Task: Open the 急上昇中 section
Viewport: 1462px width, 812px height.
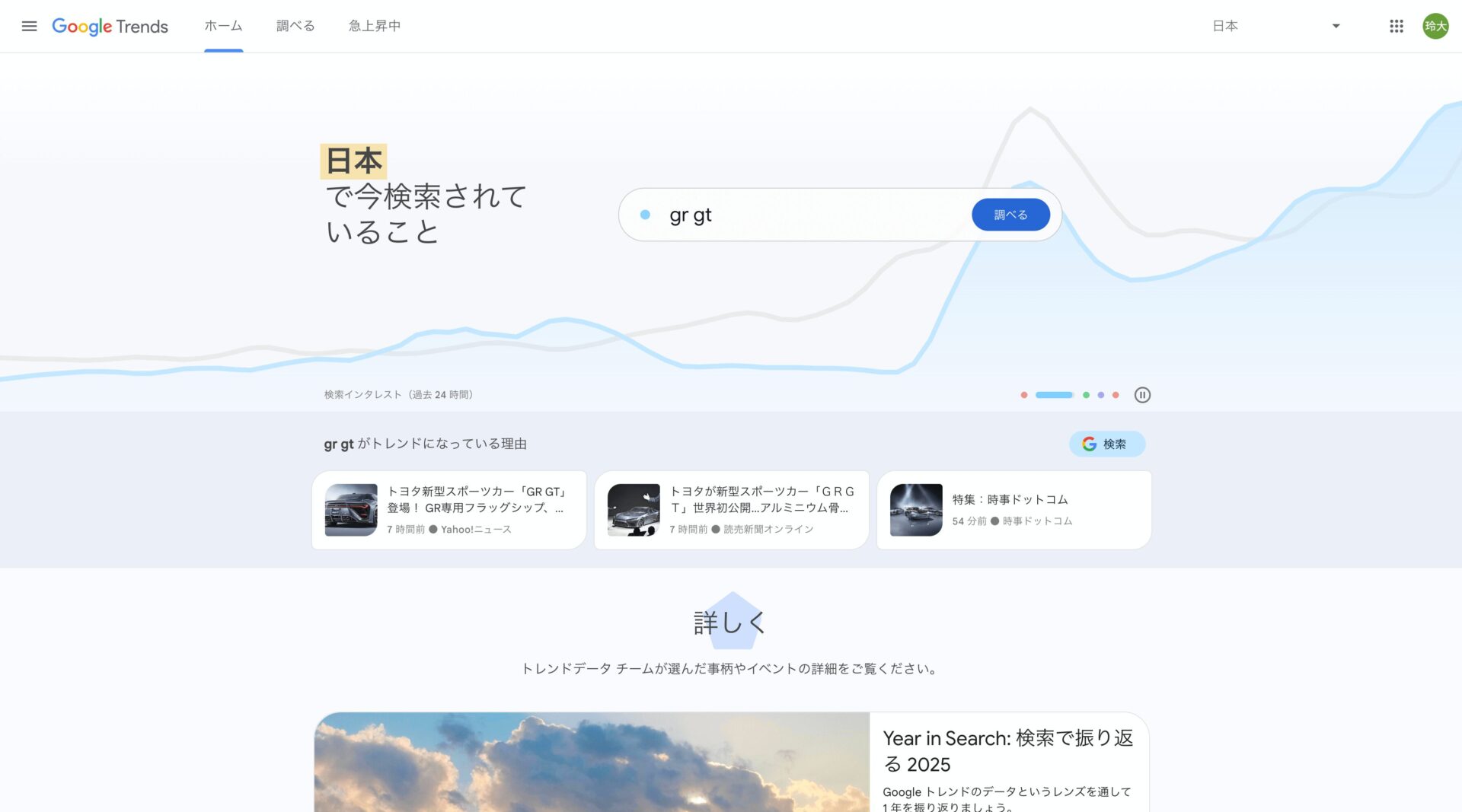Action: (374, 26)
